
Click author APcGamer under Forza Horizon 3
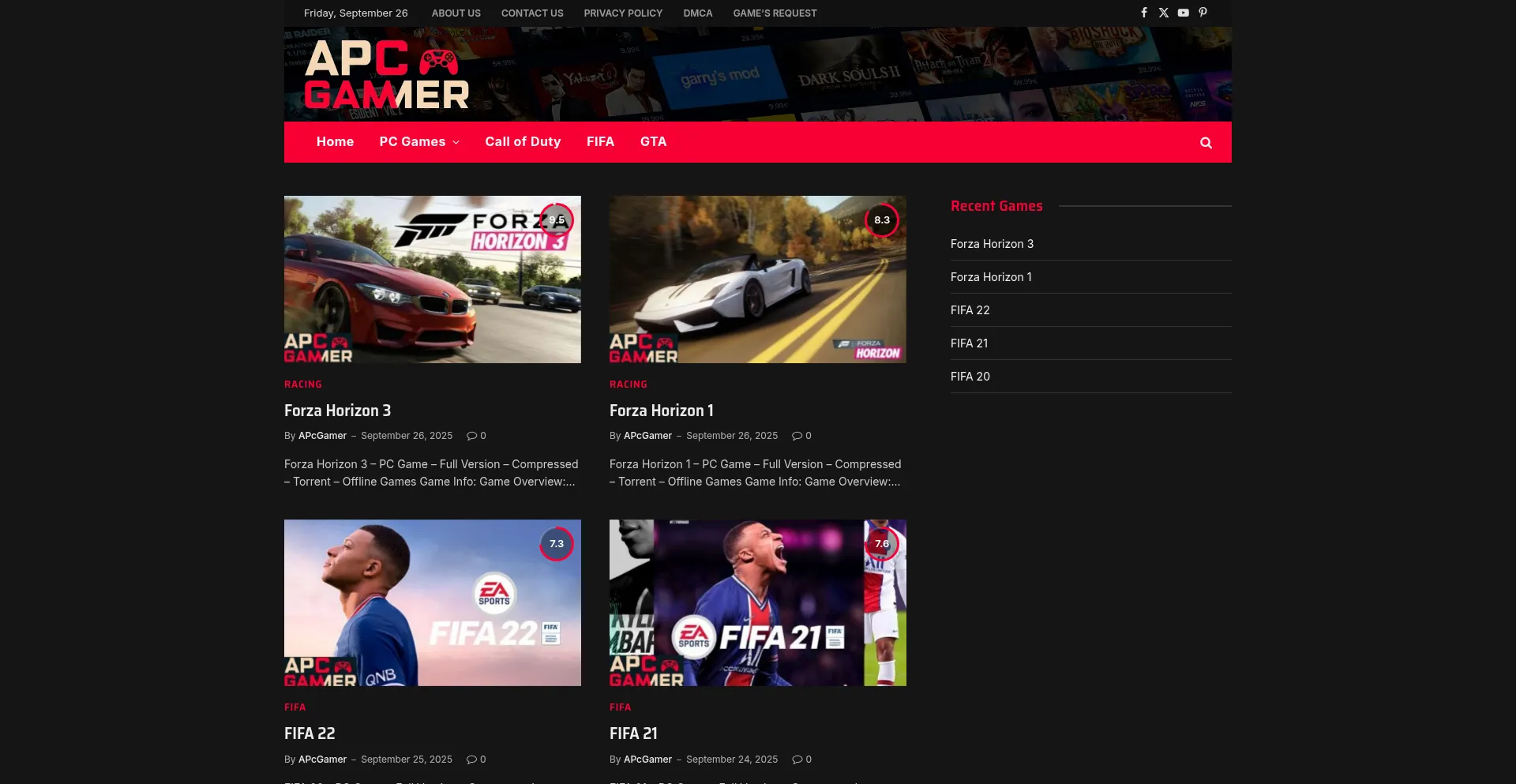(322, 436)
